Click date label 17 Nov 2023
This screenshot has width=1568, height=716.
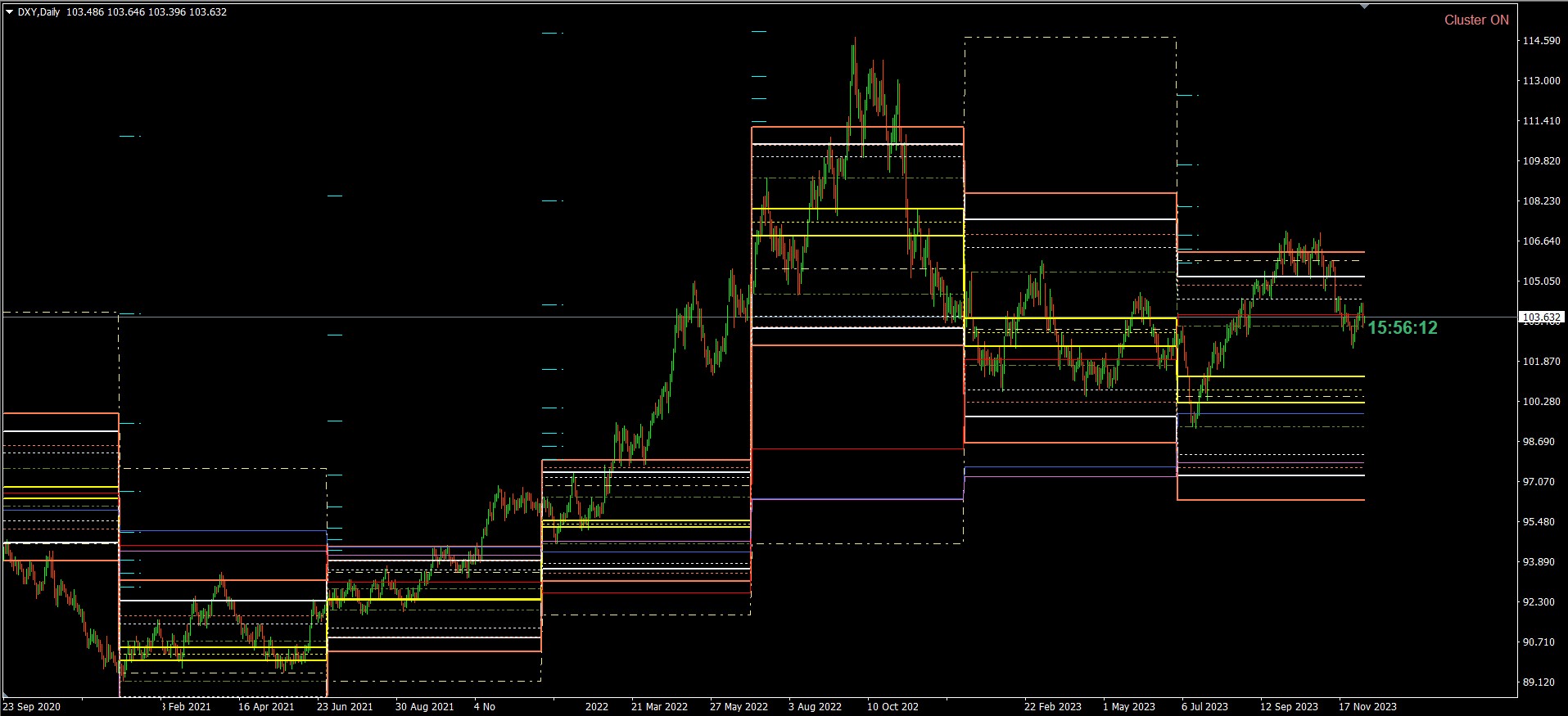[x=1367, y=707]
